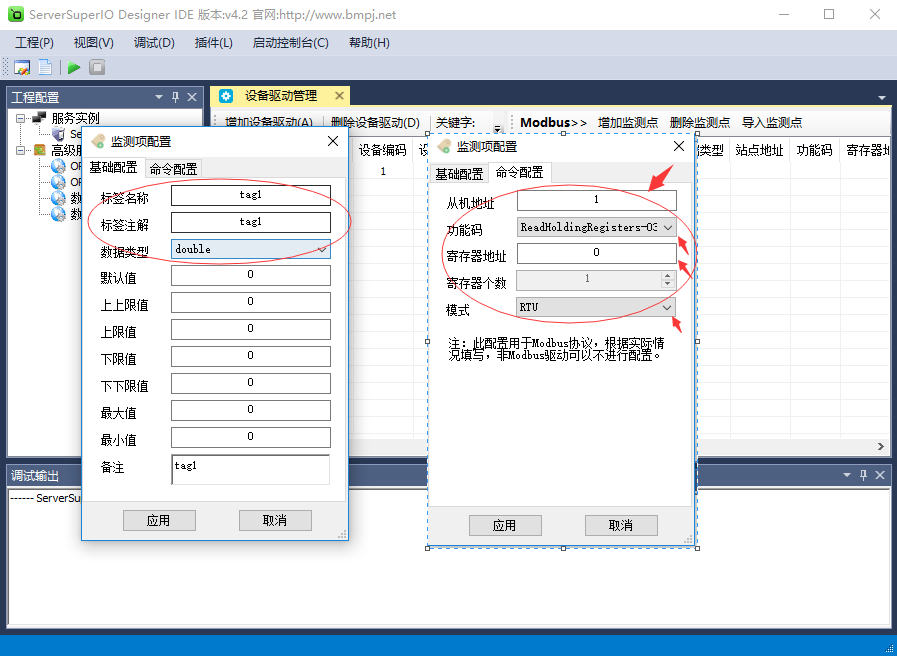Close the 调试输出 panel
Screen dimensions: 897x656
point(880,475)
